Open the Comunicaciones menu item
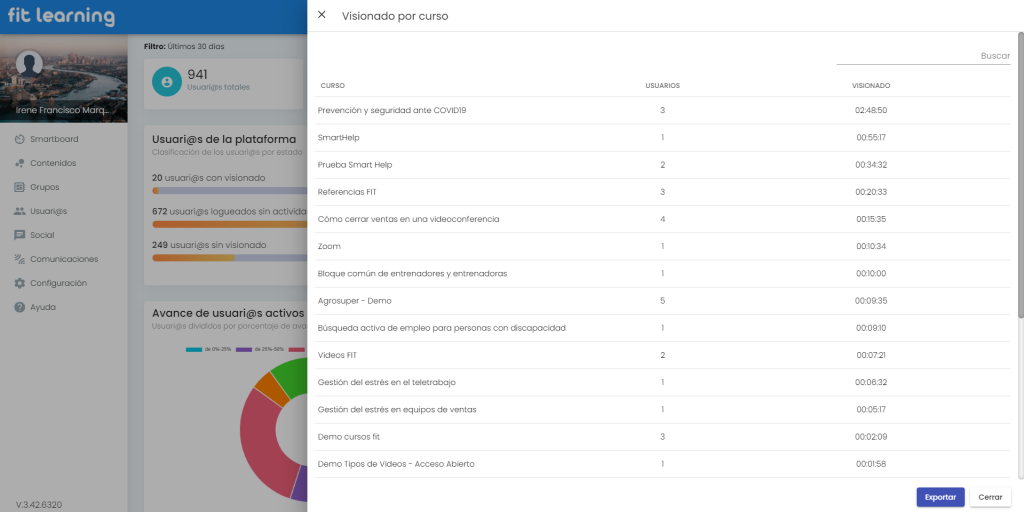 click(64, 259)
